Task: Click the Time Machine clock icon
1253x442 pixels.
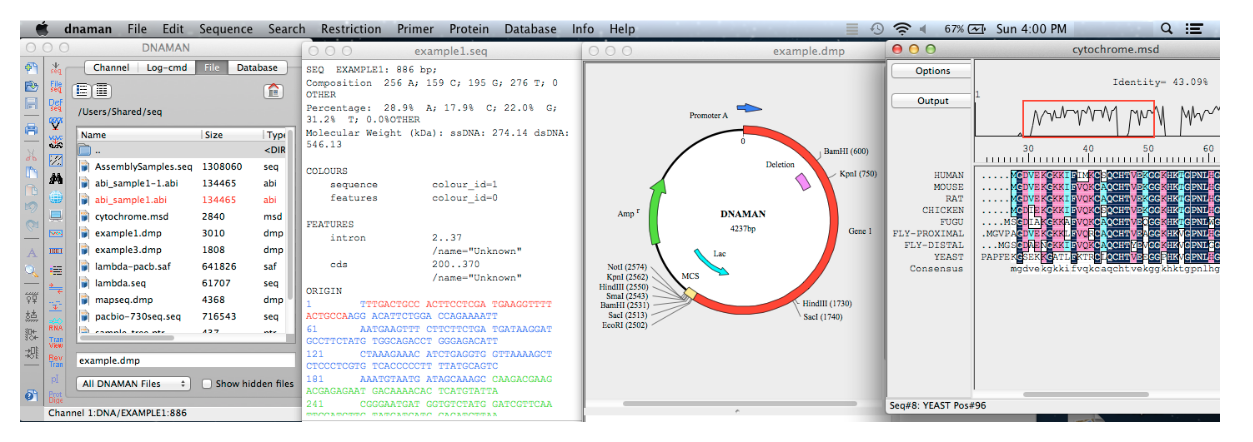Action: pos(877,29)
